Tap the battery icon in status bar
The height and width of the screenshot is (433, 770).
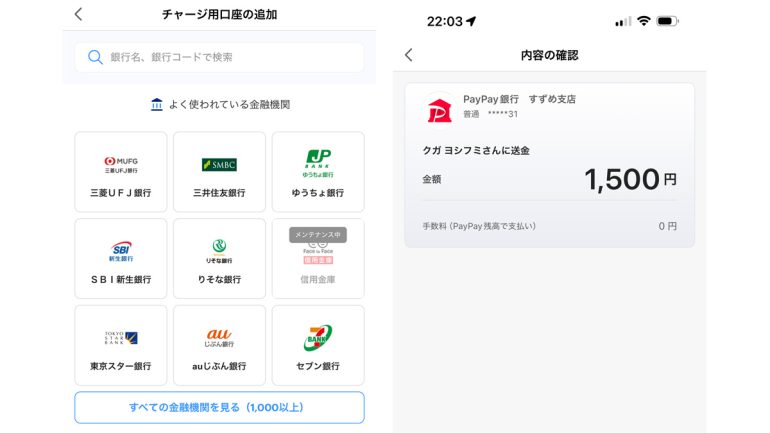[667, 21]
